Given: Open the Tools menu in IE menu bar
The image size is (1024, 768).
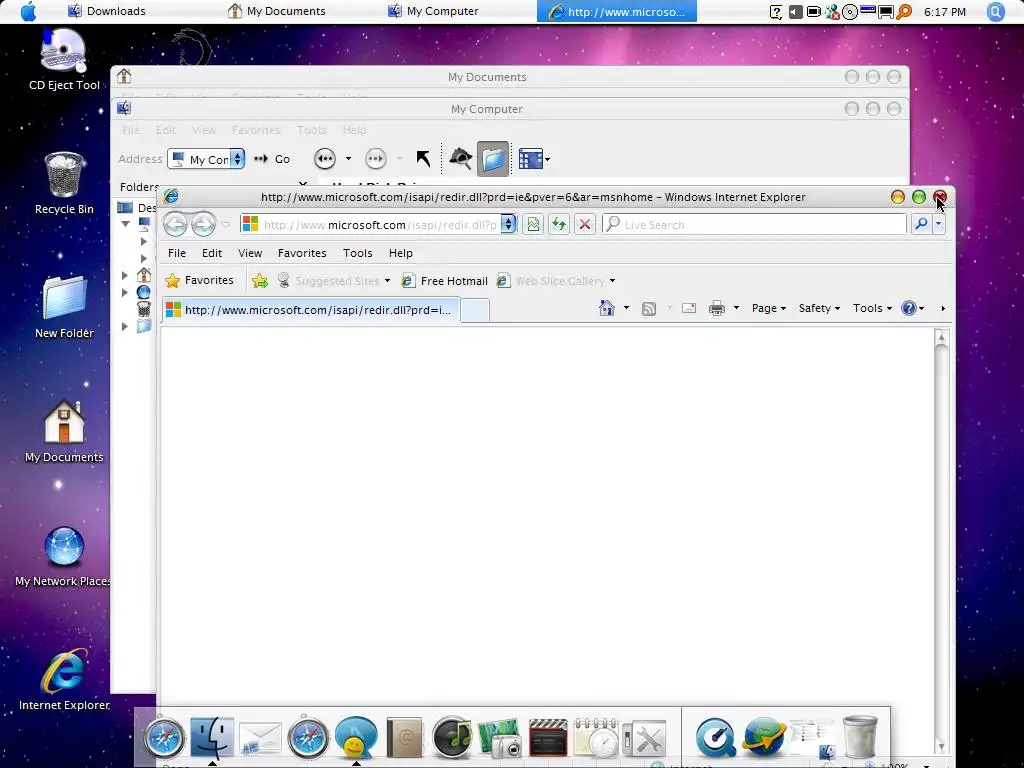Looking at the screenshot, I should coord(357,253).
